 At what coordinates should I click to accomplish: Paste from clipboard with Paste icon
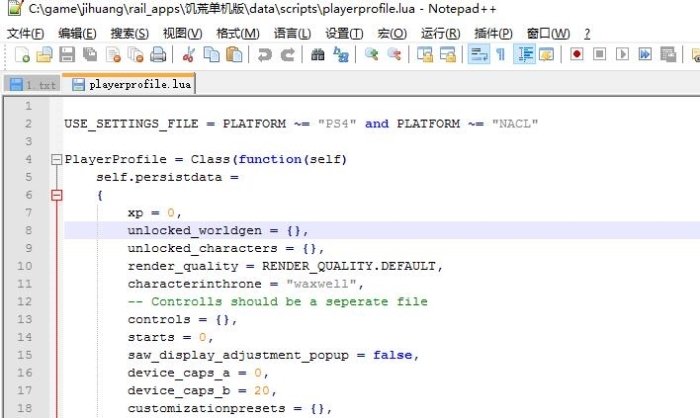point(234,54)
